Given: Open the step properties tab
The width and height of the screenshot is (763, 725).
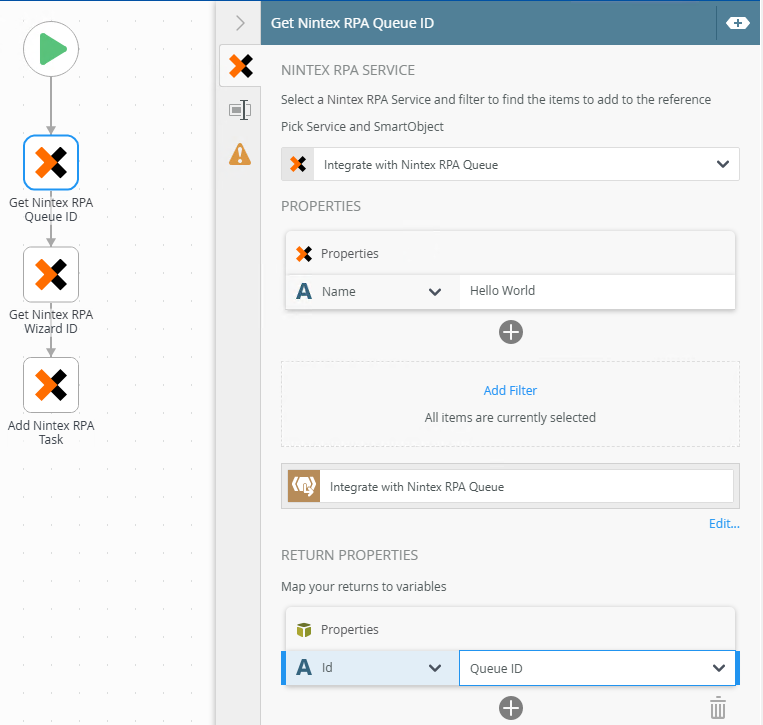Looking at the screenshot, I should (x=240, y=110).
